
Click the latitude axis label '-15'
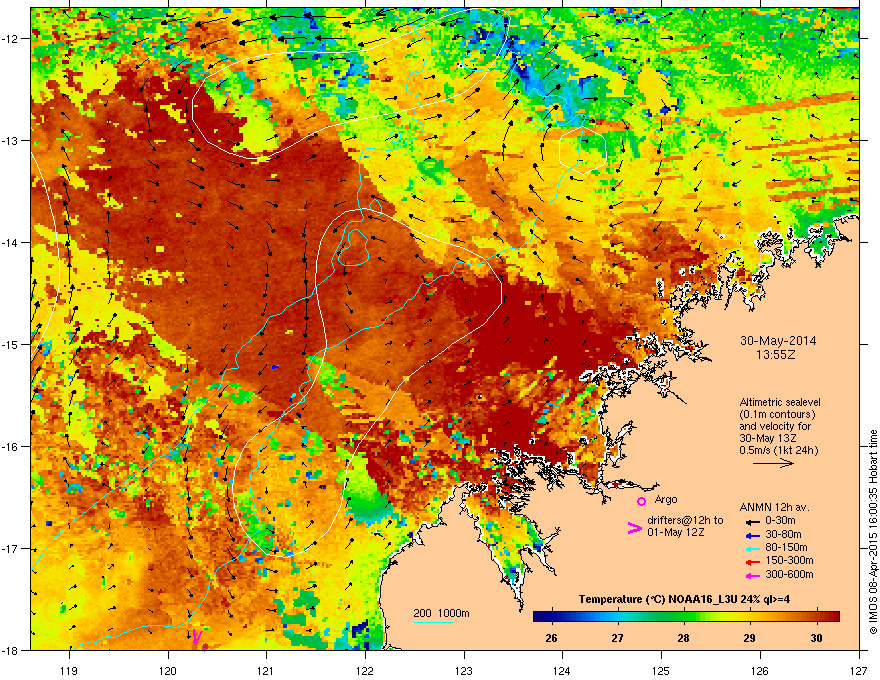point(10,344)
